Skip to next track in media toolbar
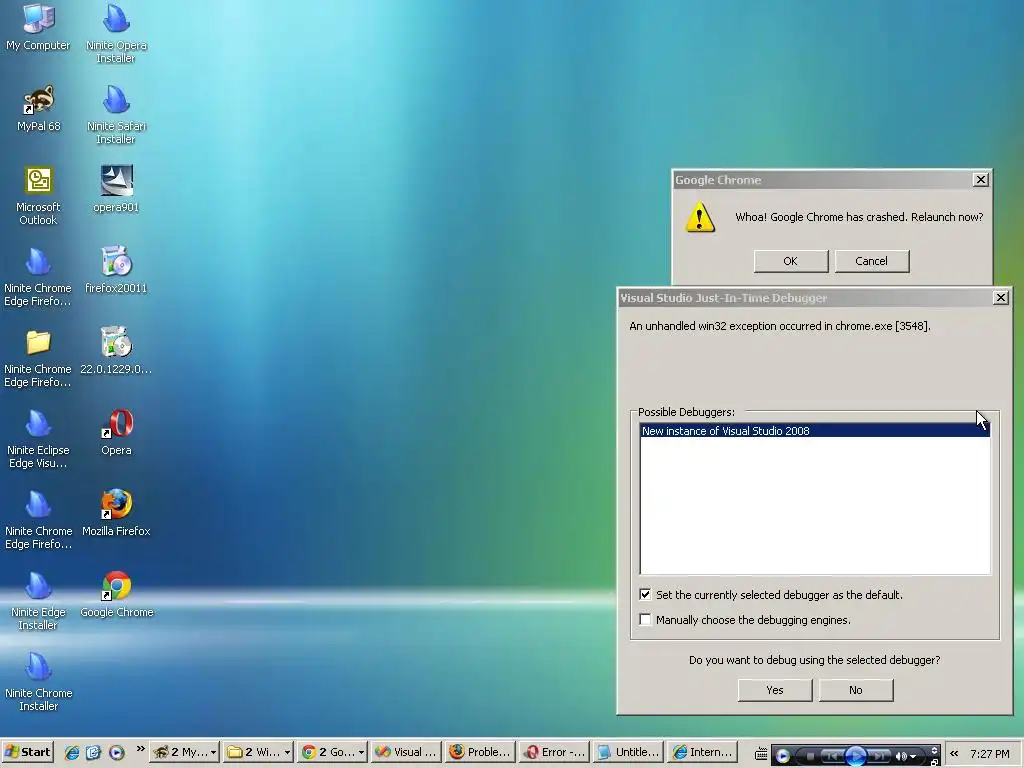 (877, 756)
